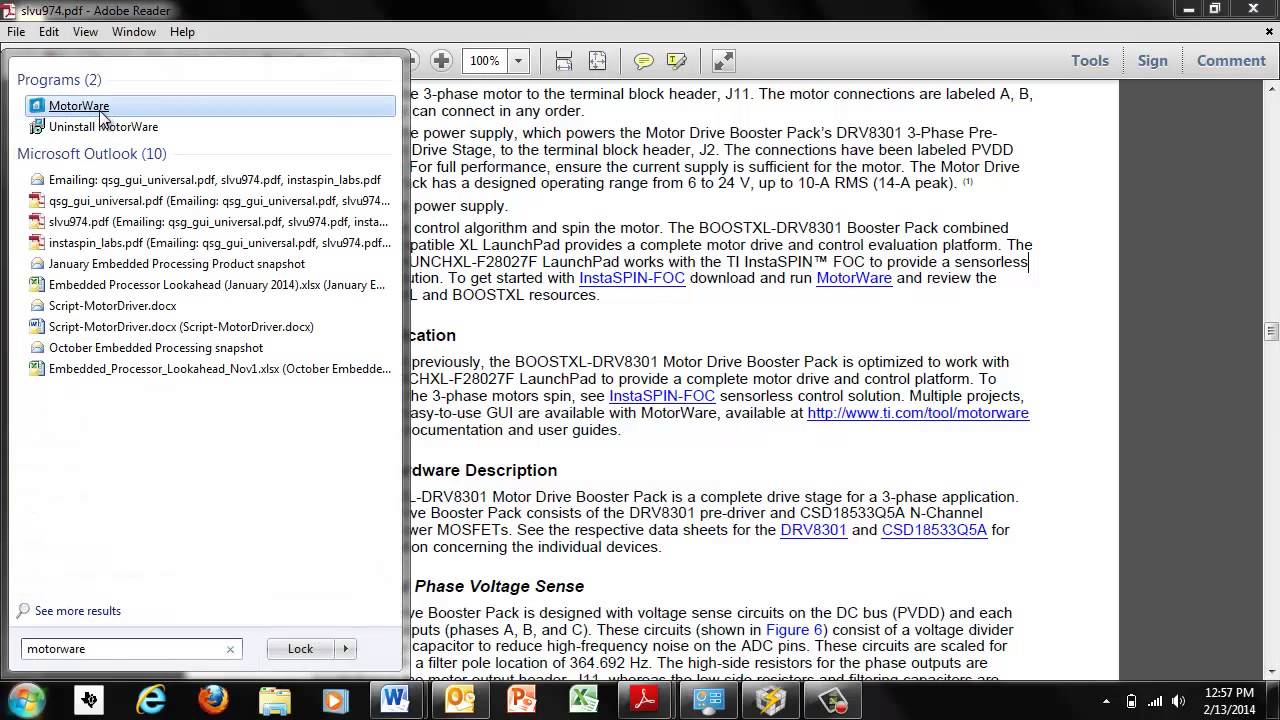1280x720 pixels.
Task: Launch MotorWare from the Programs results
Action: [x=210, y=106]
